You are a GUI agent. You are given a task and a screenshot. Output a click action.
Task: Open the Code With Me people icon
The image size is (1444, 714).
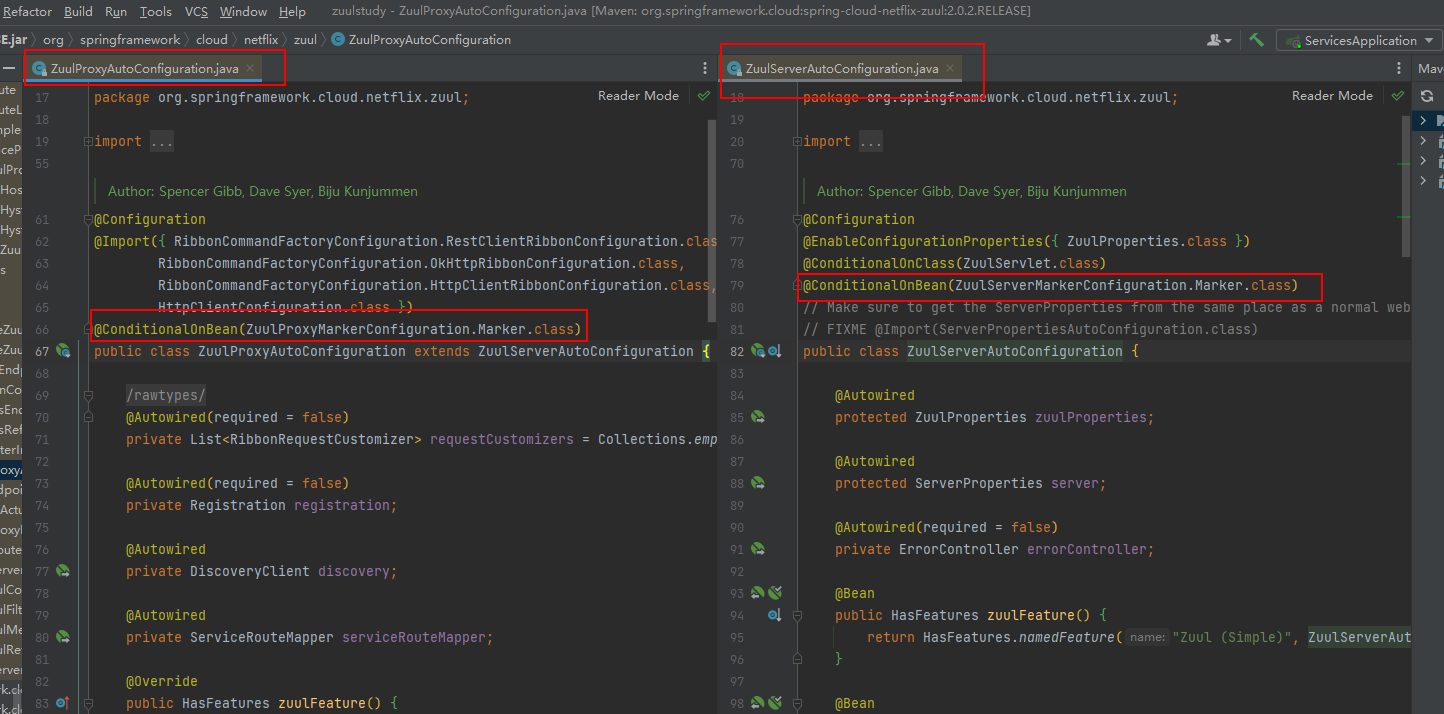(1220, 40)
